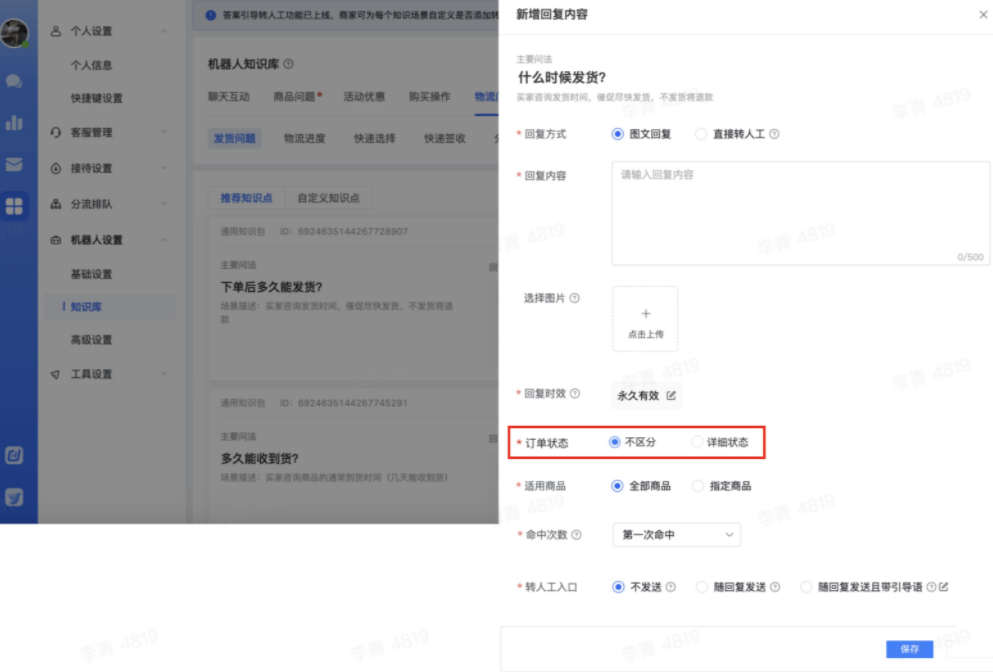993x672 pixels.
Task: Select 详细状态 for order status
Action: (698, 442)
